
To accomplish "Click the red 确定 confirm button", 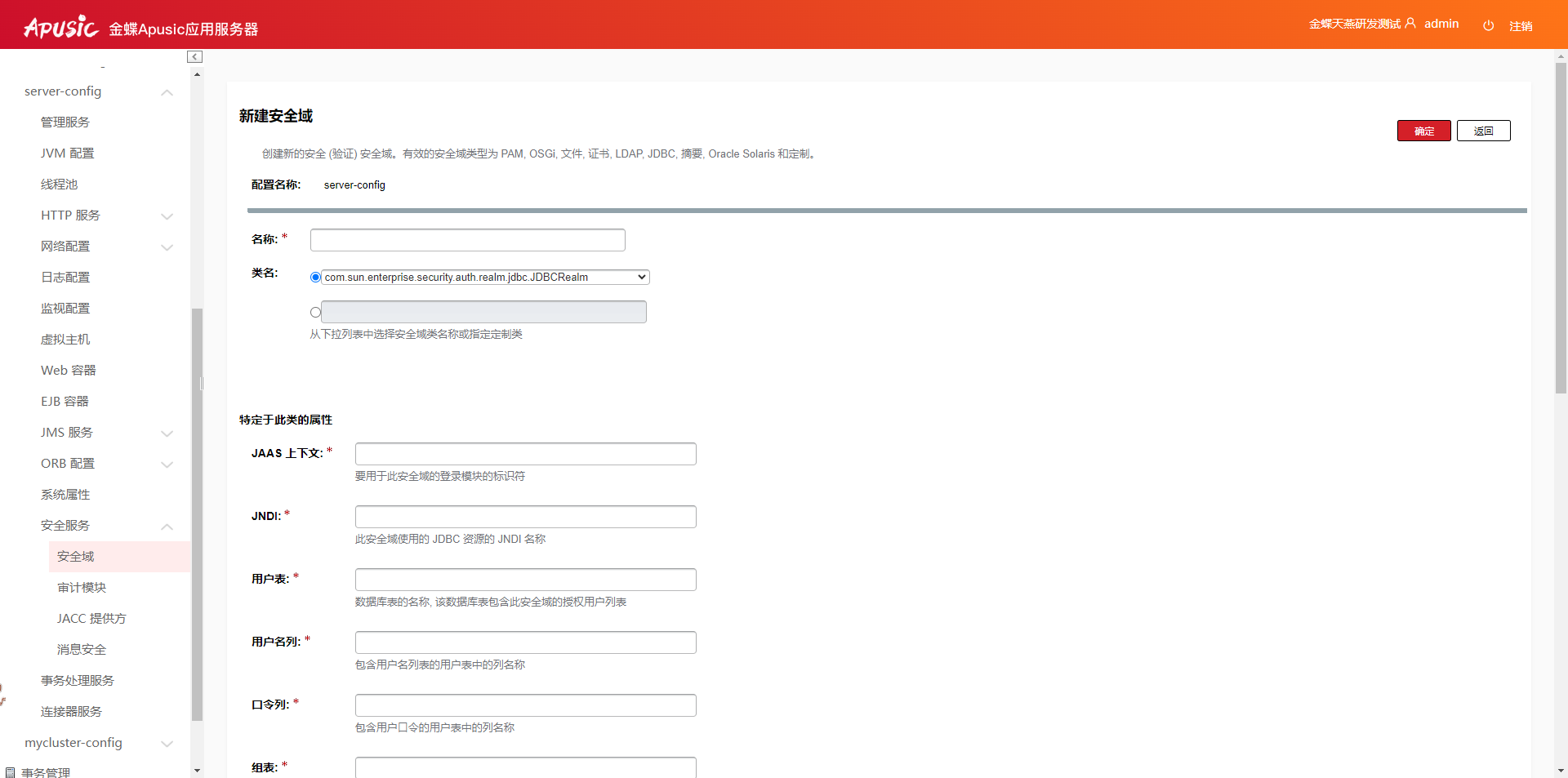I will coord(1423,131).
